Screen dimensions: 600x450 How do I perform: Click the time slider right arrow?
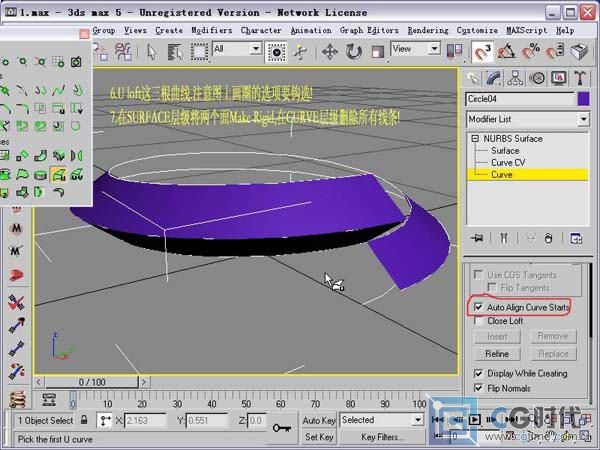(x=144, y=382)
